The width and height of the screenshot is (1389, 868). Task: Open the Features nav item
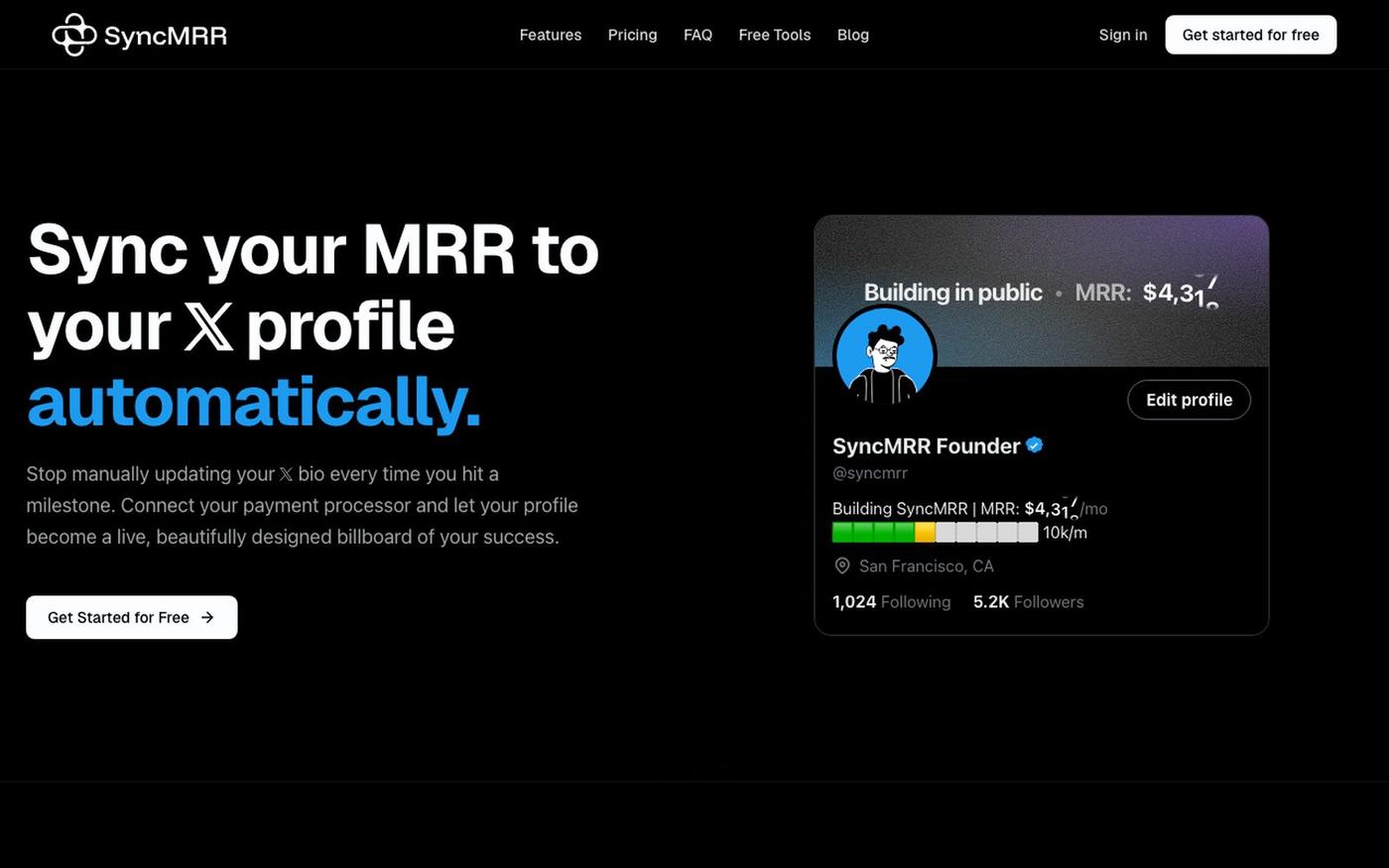551,35
